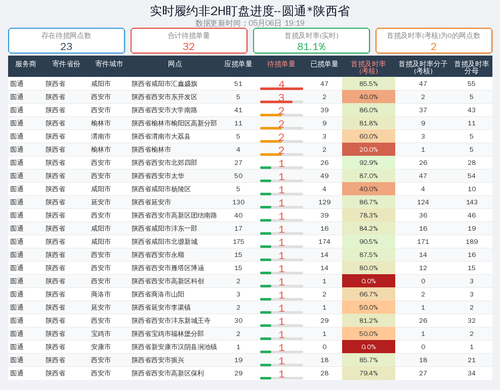Select the 陕西省西安市北郊四部 outlet name
The height and width of the screenshot is (390, 500).
[164, 163]
